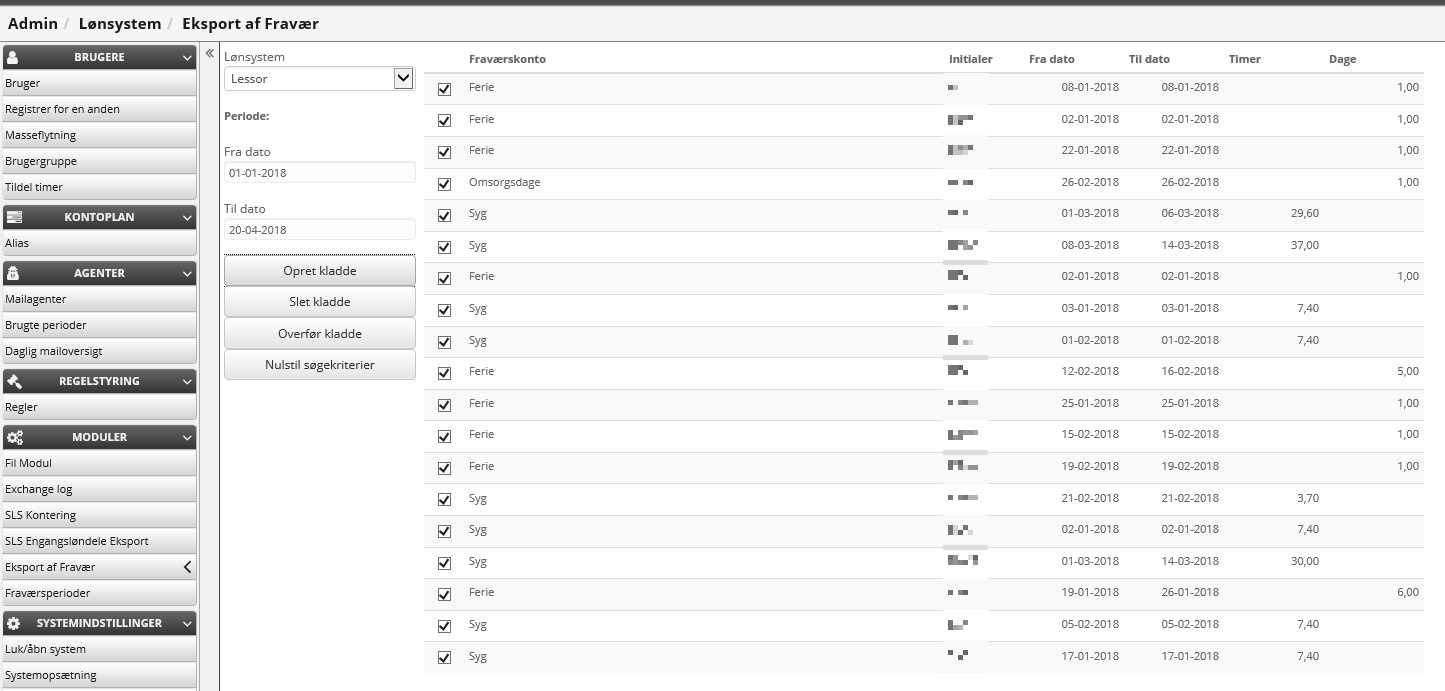
Task: Click the Agenter section icon
Action: pyautogui.click(x=14, y=273)
